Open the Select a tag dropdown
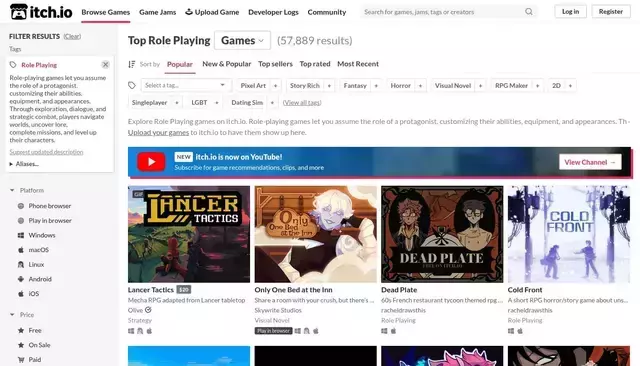Image resolution: width=640 pixels, height=366 pixels. (187, 85)
